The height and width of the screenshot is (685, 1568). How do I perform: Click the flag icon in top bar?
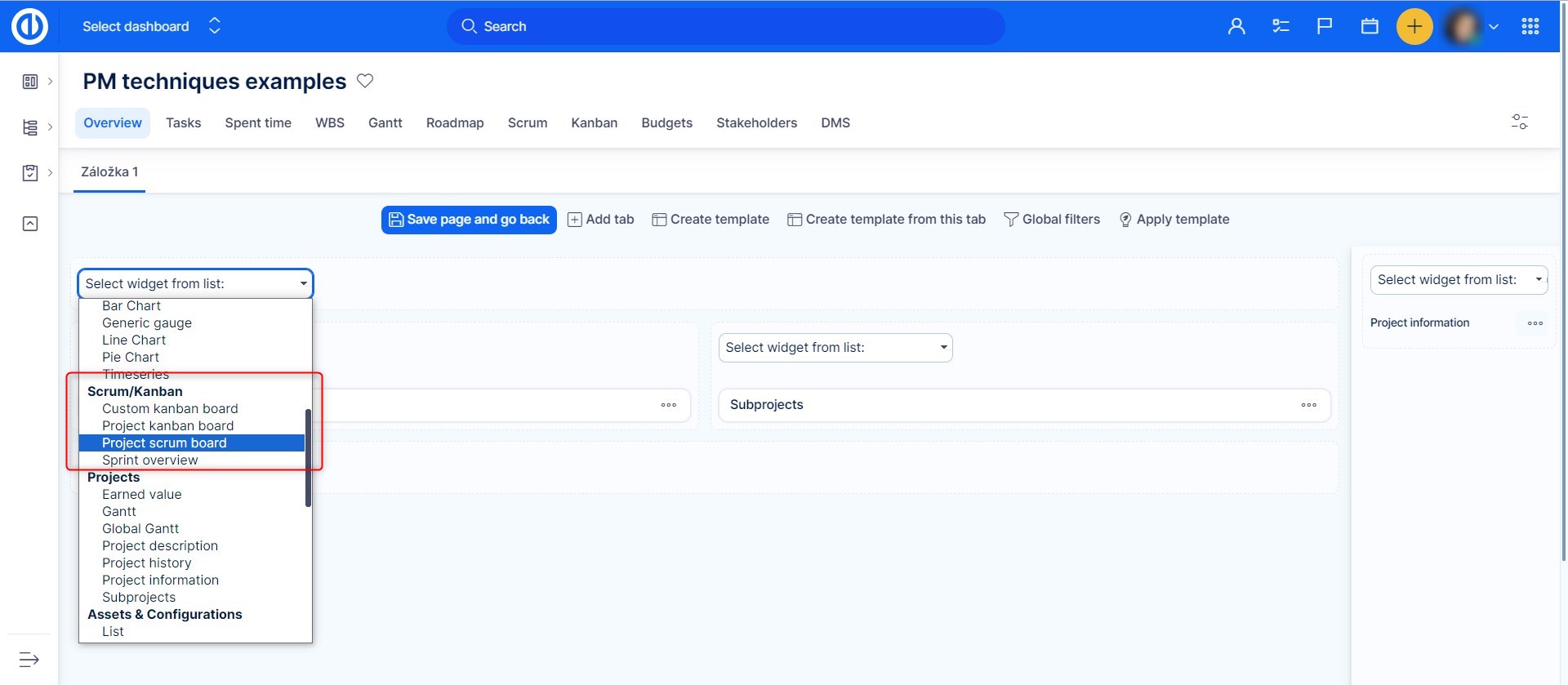1325,26
